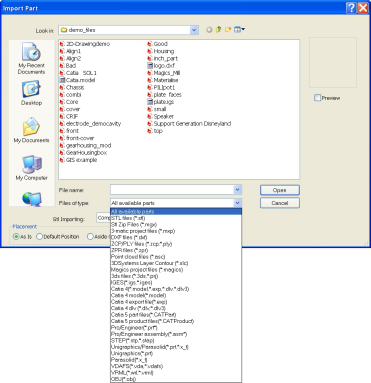Select file GearHousingbox
The width and height of the screenshot is (371, 383).
click(86, 153)
